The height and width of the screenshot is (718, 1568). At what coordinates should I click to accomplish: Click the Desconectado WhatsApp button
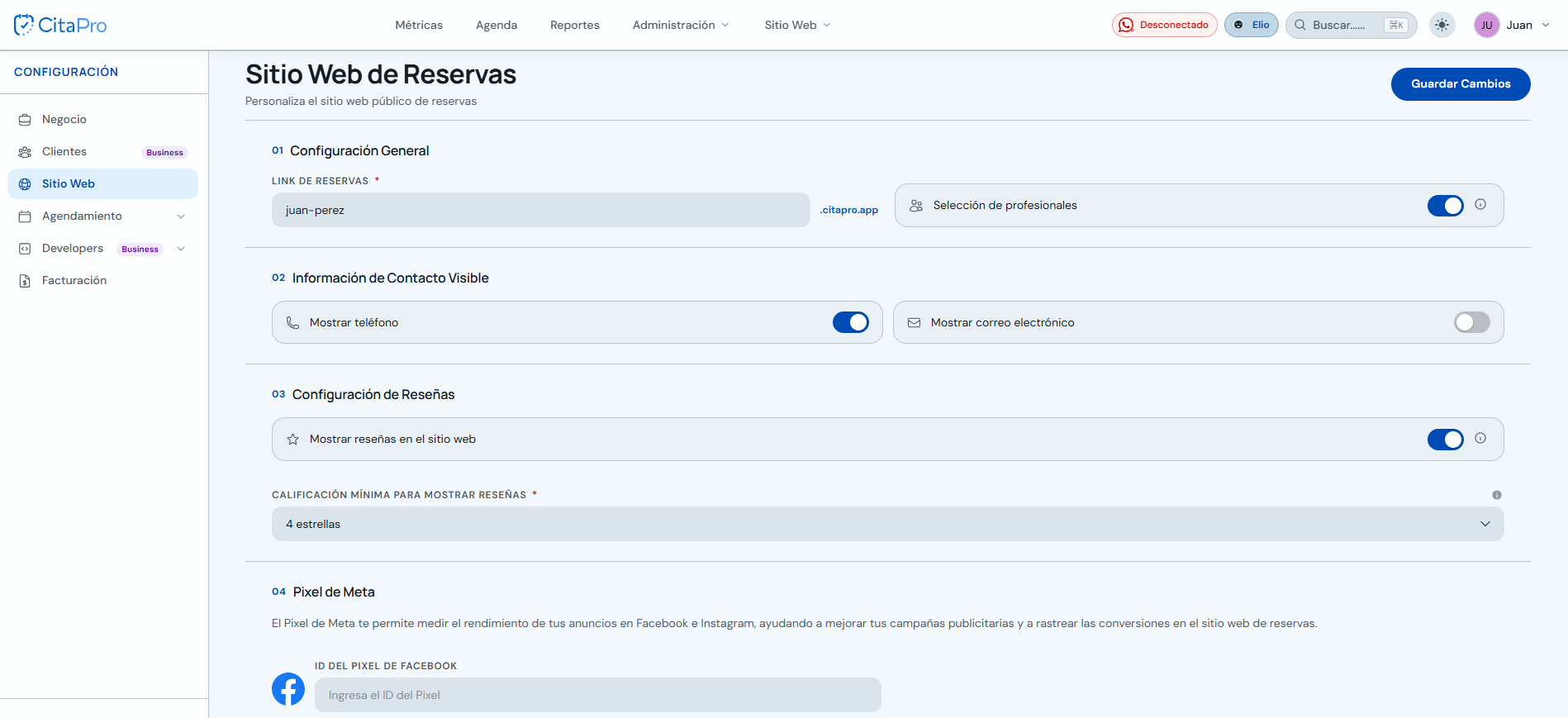[1164, 25]
